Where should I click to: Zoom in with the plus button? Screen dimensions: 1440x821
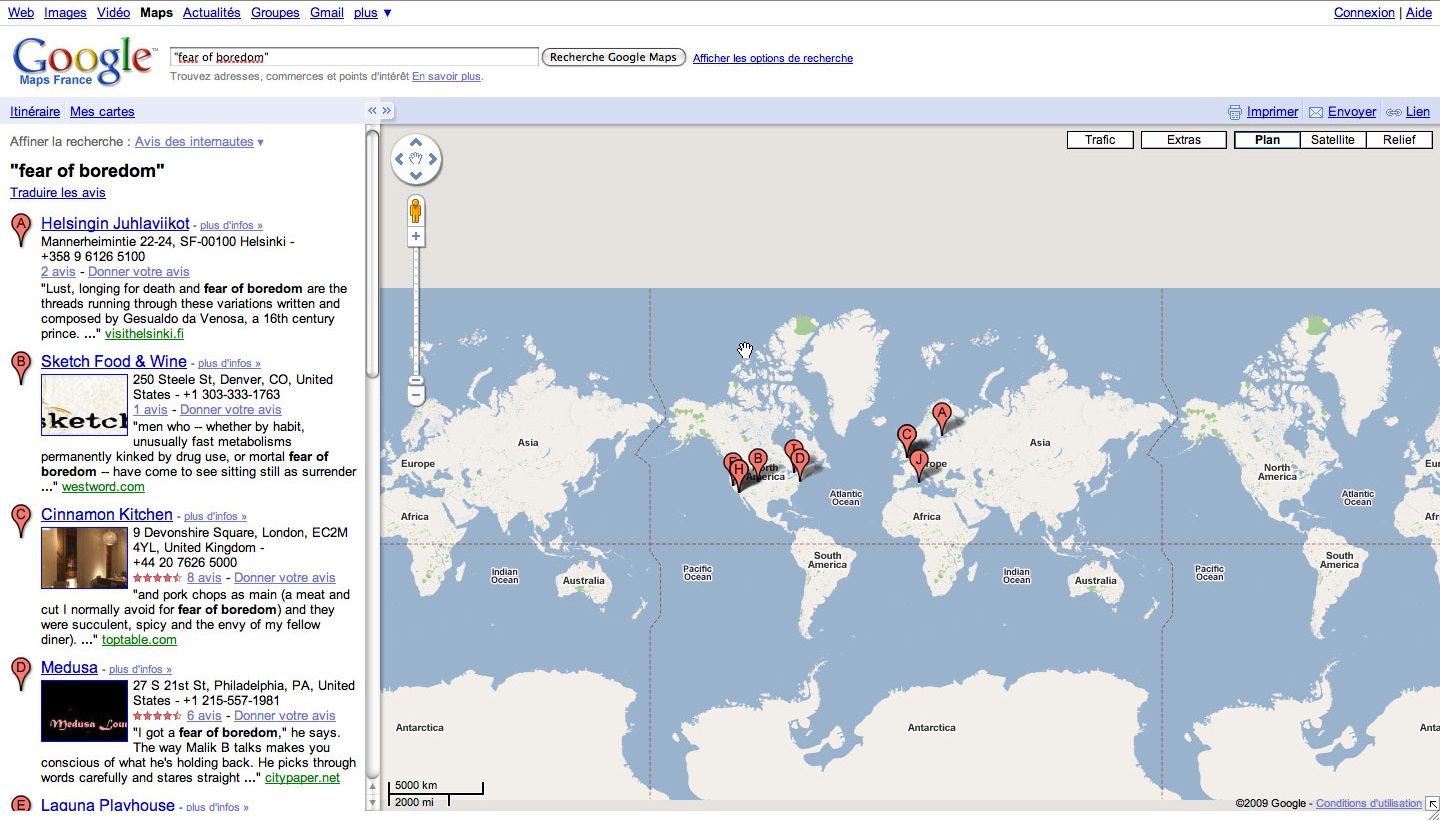pyautogui.click(x=416, y=237)
